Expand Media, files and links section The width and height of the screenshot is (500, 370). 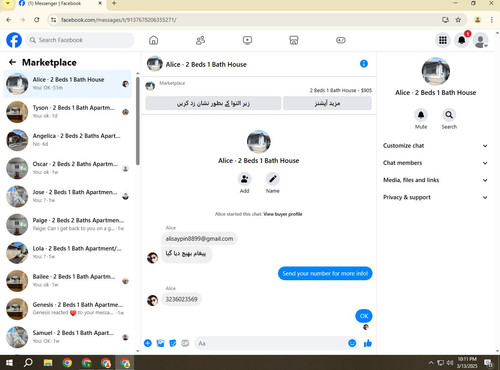pyautogui.click(x=435, y=180)
